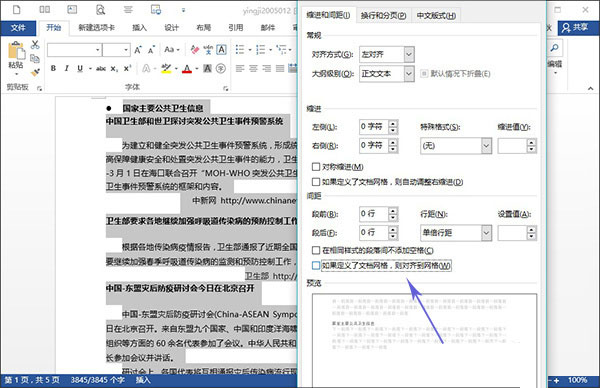The height and width of the screenshot is (388, 600).
Task: Increase font size with the large A
Action: [x=138, y=50]
